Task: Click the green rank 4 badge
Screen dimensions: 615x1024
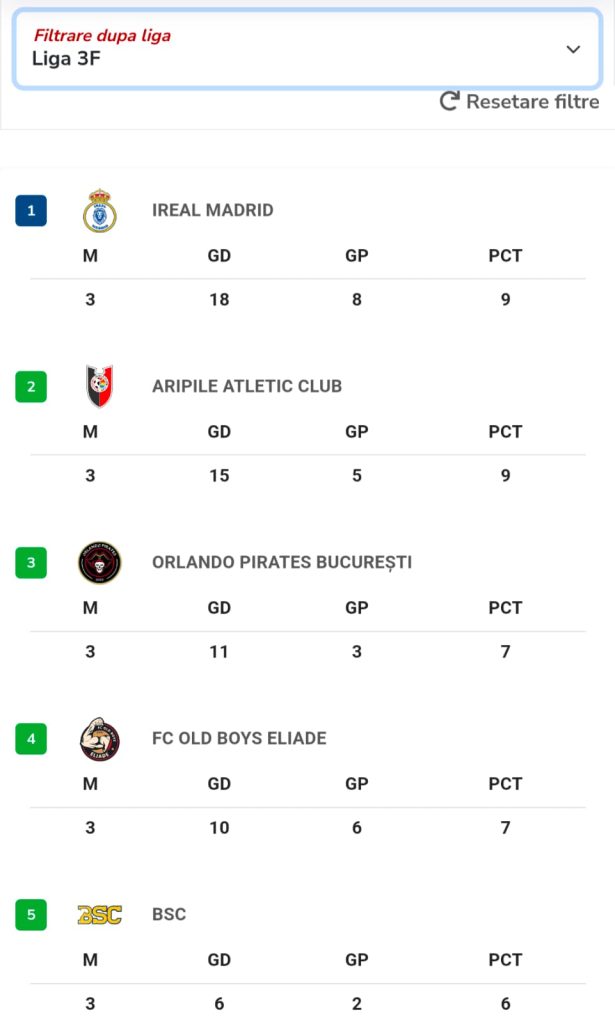Action: pyautogui.click(x=31, y=738)
